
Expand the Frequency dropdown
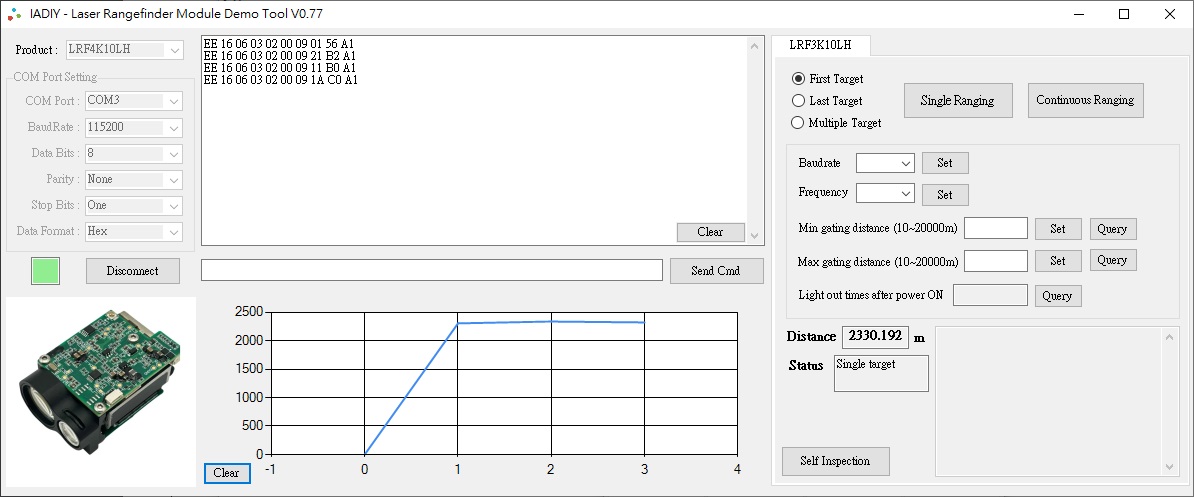click(886, 194)
